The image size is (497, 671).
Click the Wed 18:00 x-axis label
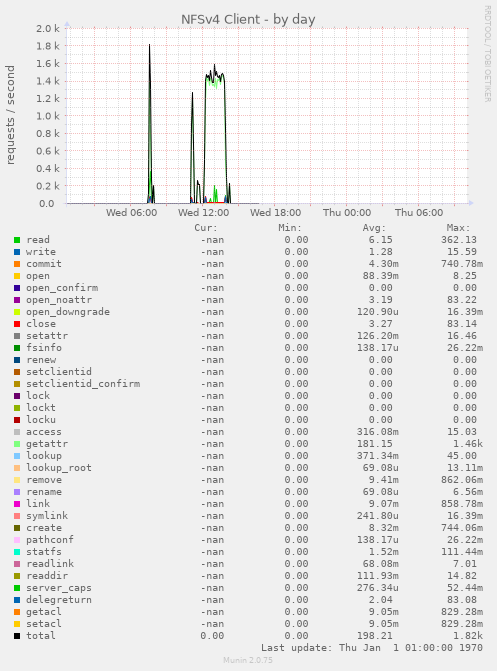[275, 213]
